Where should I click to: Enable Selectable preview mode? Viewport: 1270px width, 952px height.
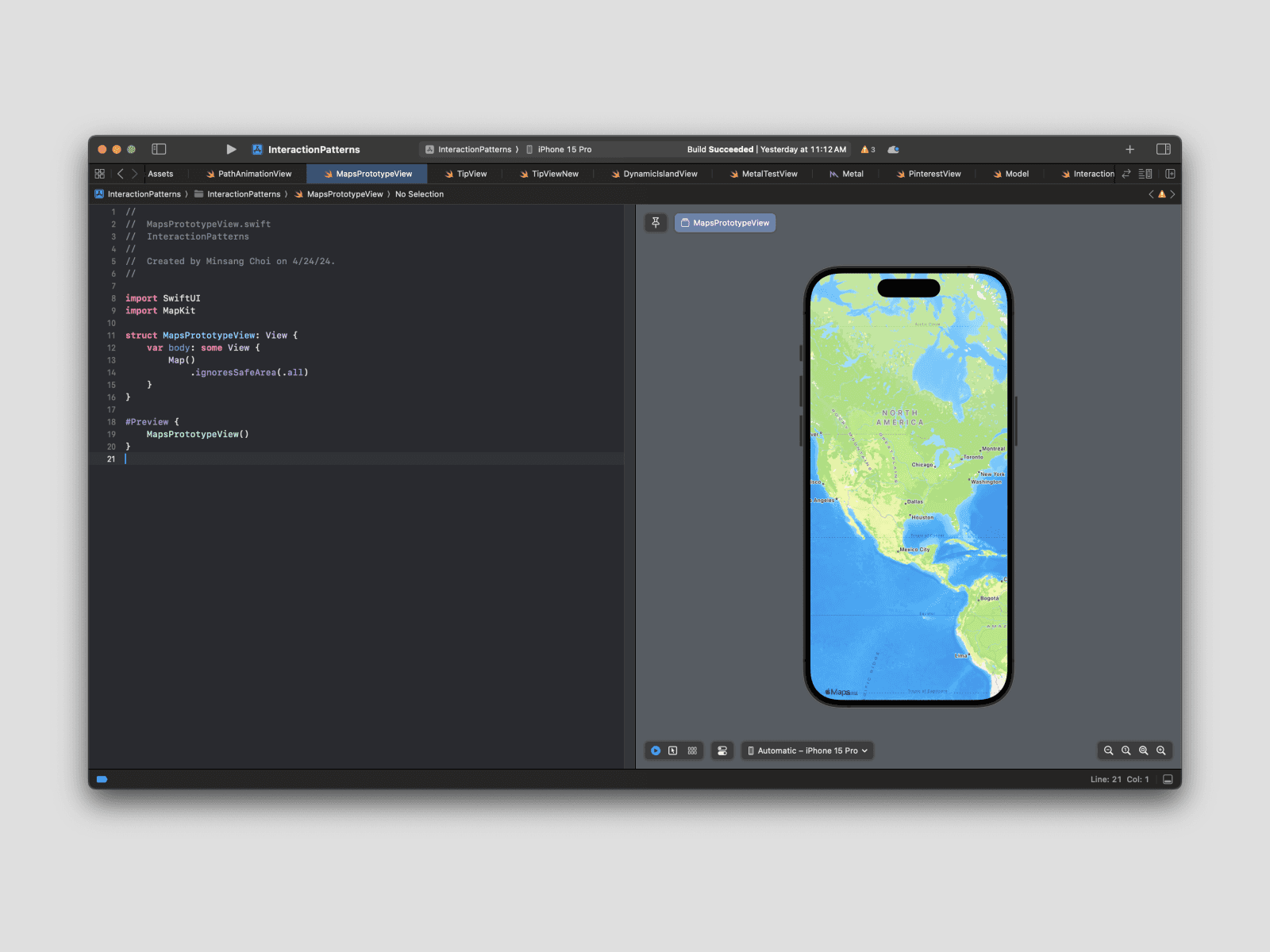(673, 750)
